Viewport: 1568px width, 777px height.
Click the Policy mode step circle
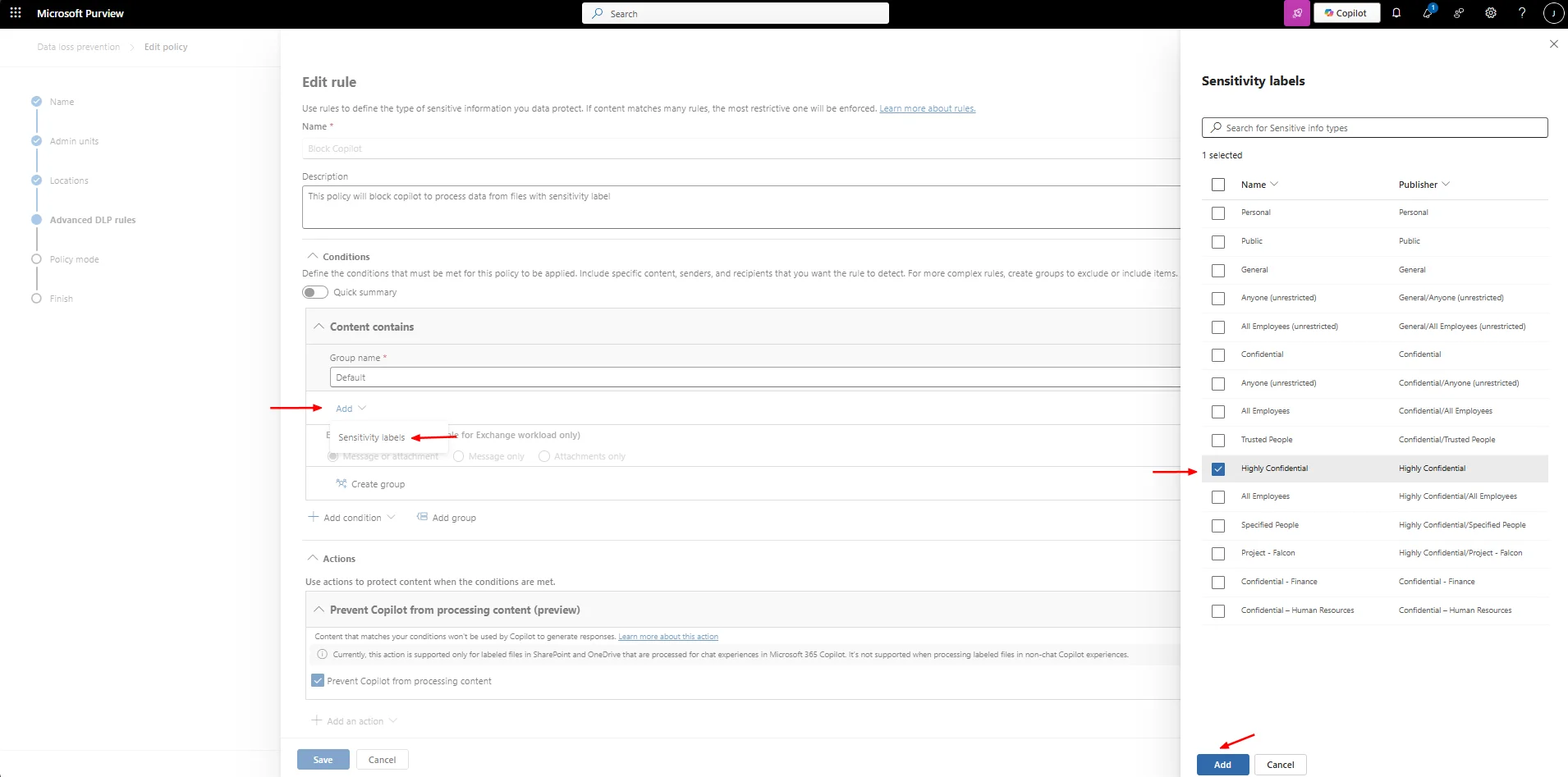pyautogui.click(x=36, y=259)
